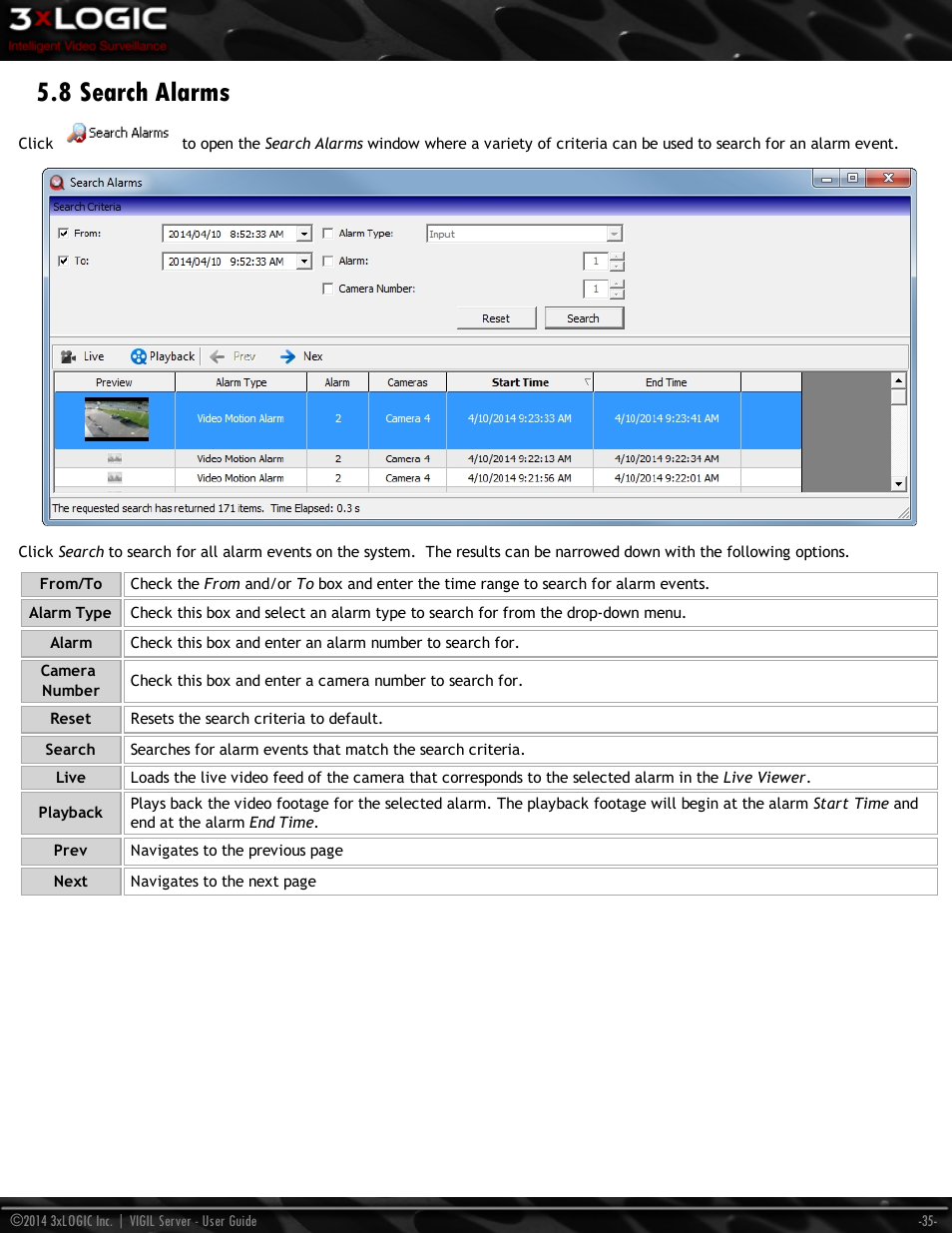Screen dimensions: 952x1233
Task: Click Video Motion Alarm in highlighted row
Action: coord(240,419)
